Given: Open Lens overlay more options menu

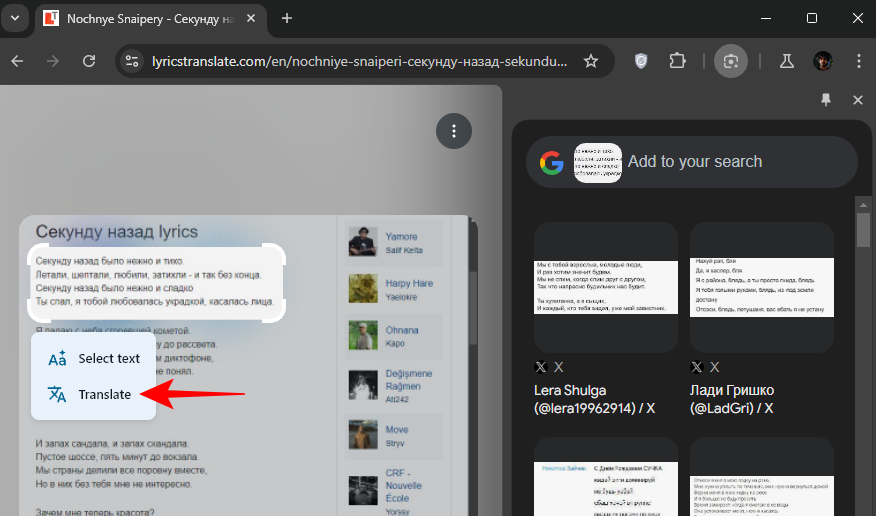Looking at the screenshot, I should pos(454,131).
